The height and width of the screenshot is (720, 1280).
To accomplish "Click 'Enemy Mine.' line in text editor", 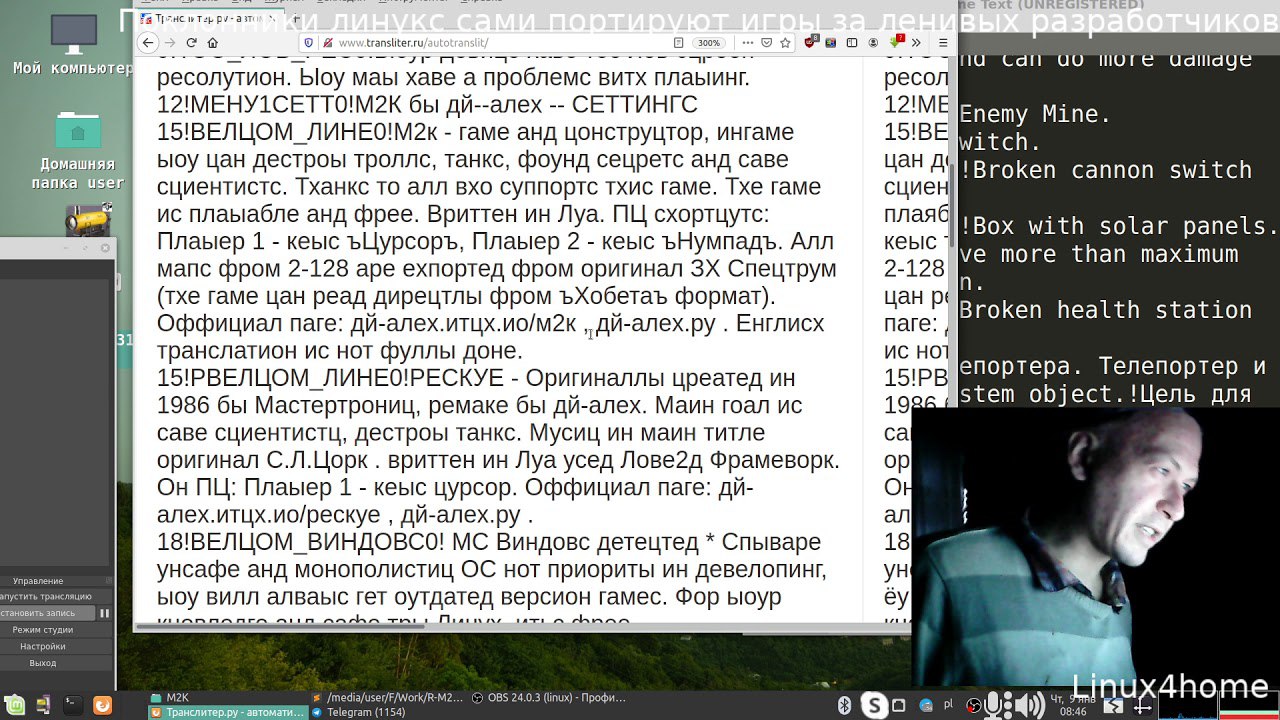I will [1035, 114].
